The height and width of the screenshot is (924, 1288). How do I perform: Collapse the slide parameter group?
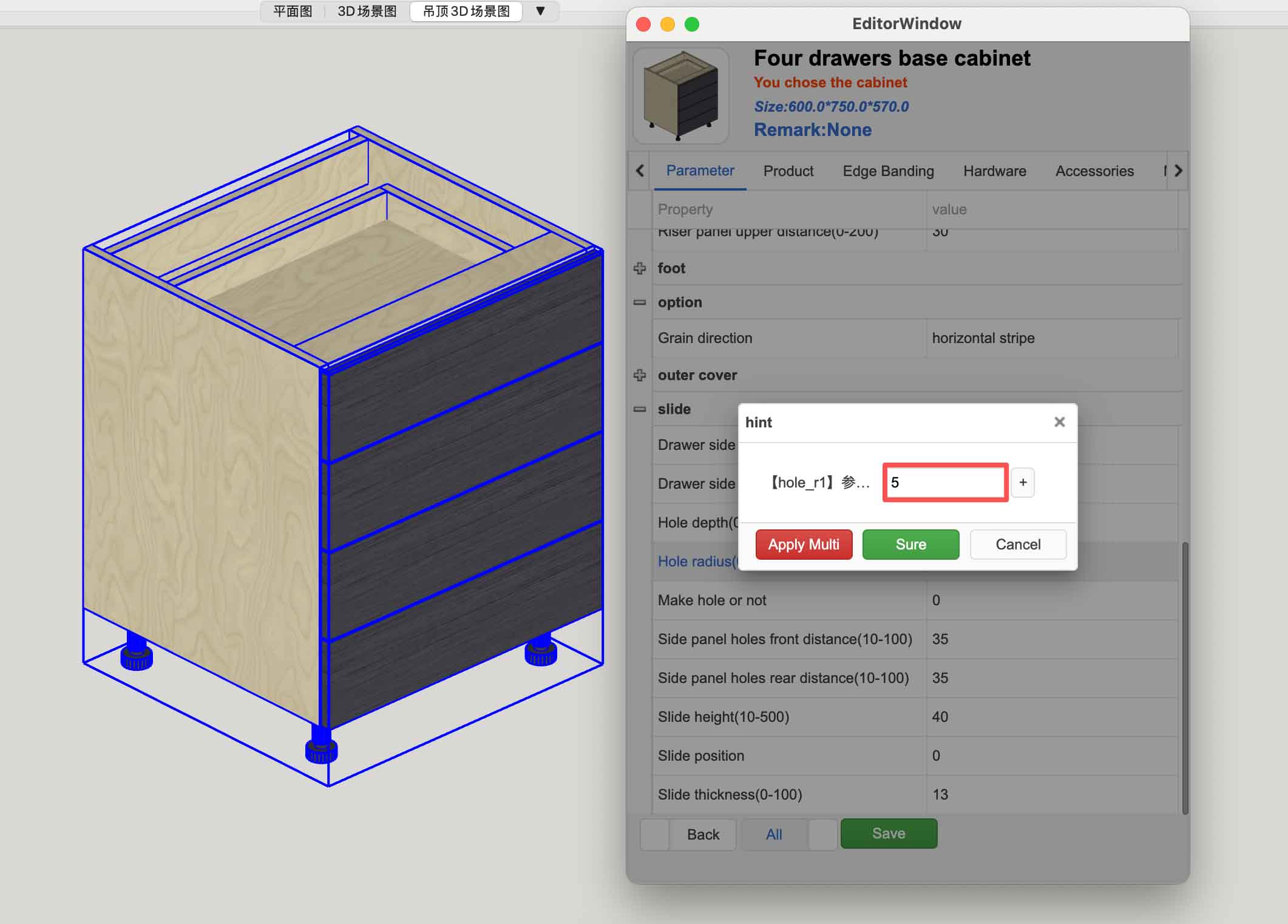click(x=639, y=409)
